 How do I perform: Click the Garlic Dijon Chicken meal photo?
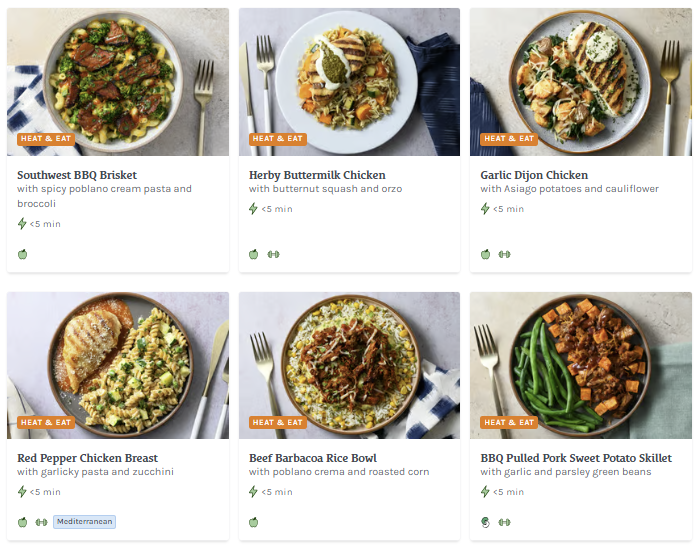pyautogui.click(x=580, y=80)
